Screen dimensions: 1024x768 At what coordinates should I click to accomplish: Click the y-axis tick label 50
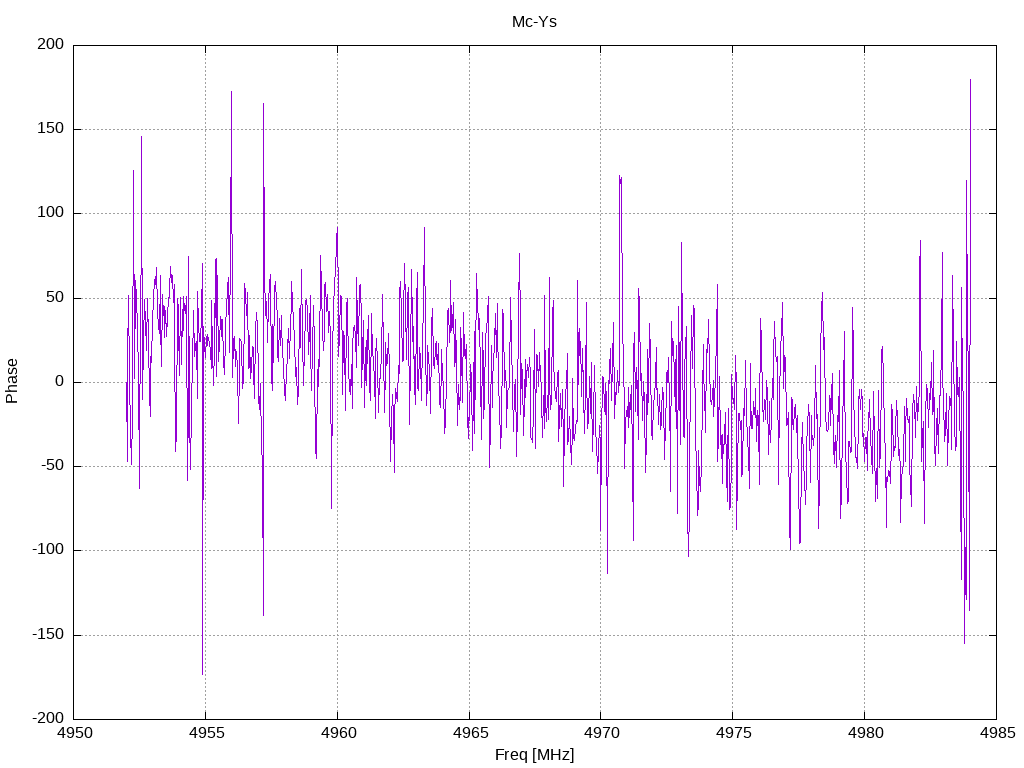click(56, 298)
